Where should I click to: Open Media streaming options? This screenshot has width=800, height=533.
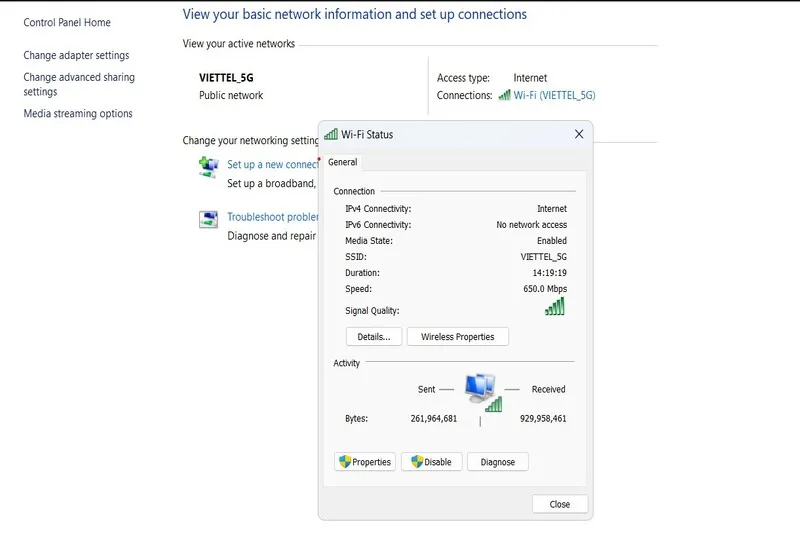coord(78,113)
